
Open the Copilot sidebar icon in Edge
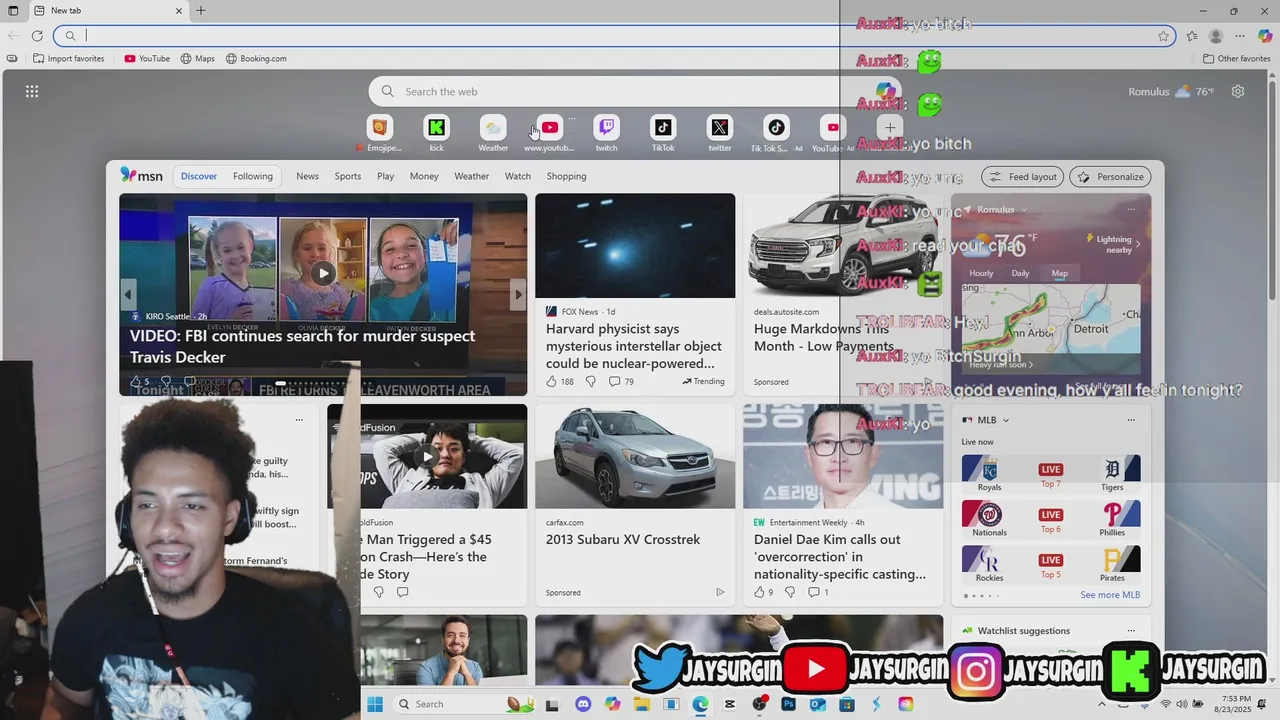point(1265,36)
